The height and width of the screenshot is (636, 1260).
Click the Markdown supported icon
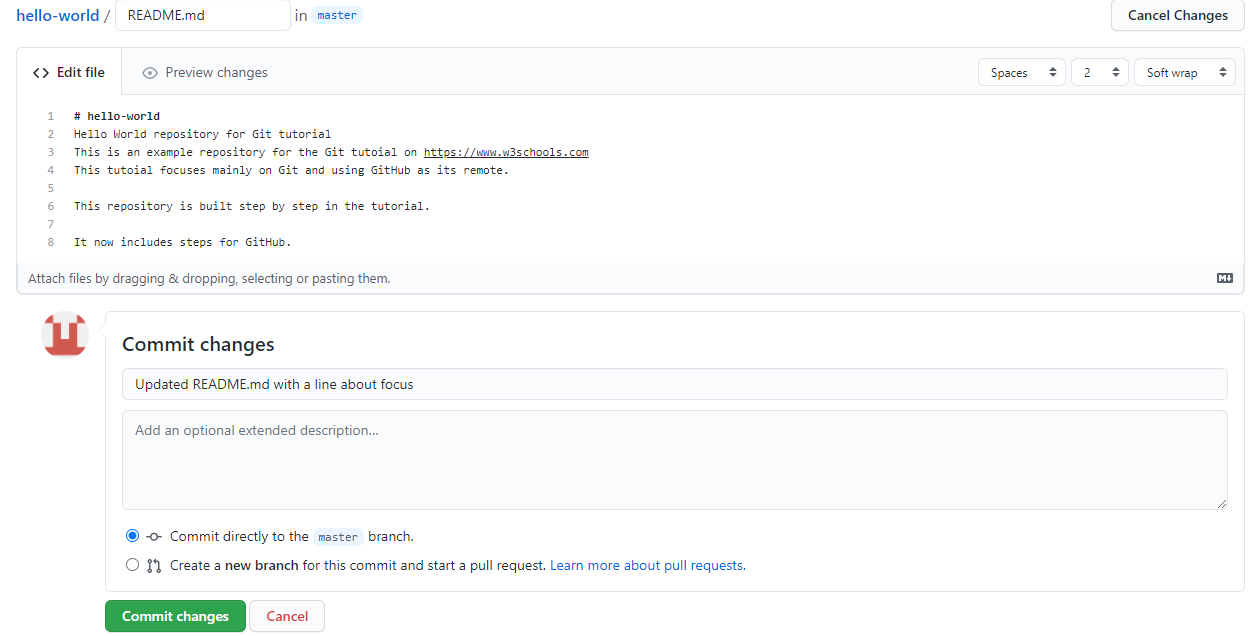click(1224, 278)
